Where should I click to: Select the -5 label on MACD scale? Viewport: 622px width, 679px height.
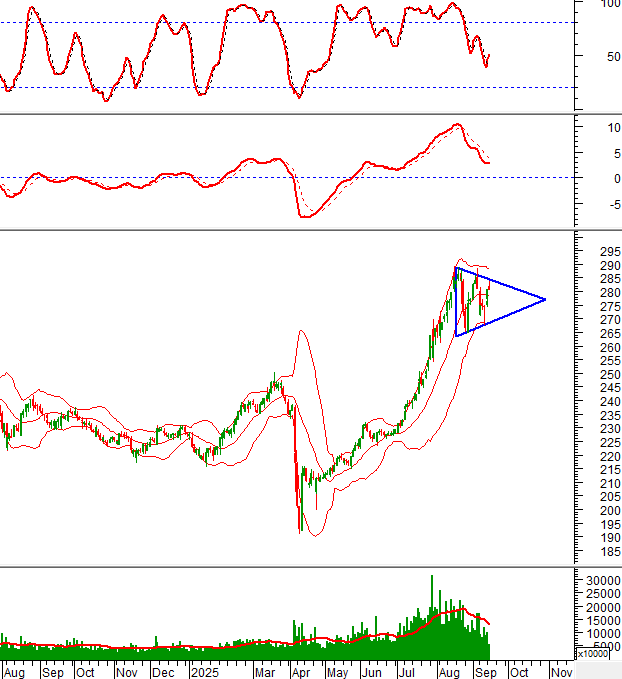click(x=615, y=205)
